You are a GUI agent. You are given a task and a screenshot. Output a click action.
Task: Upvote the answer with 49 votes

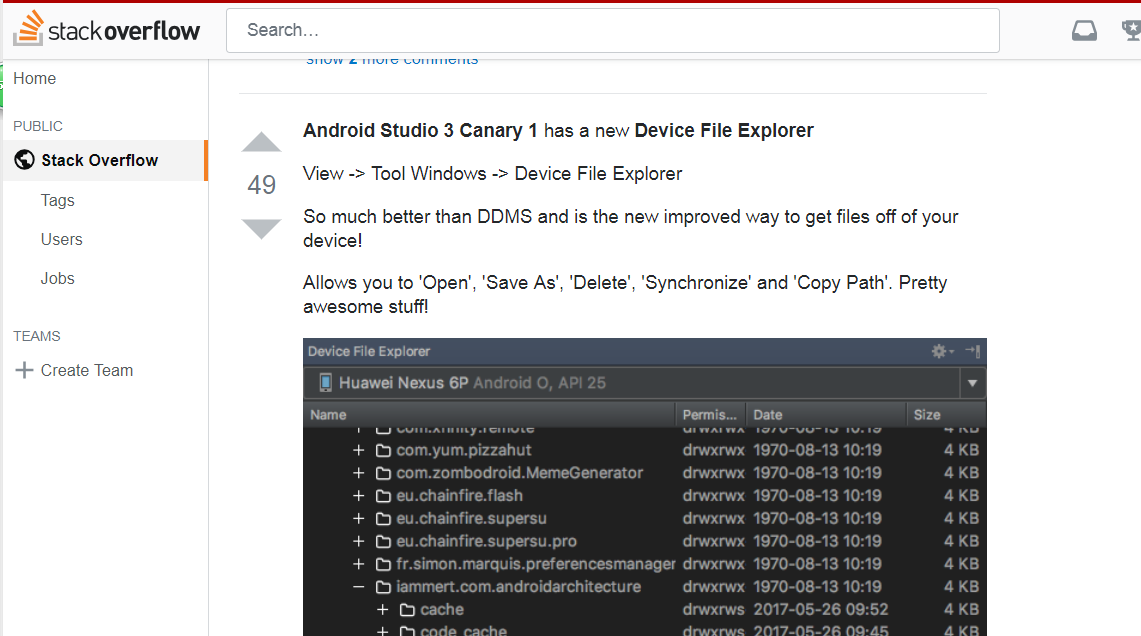coord(261,142)
